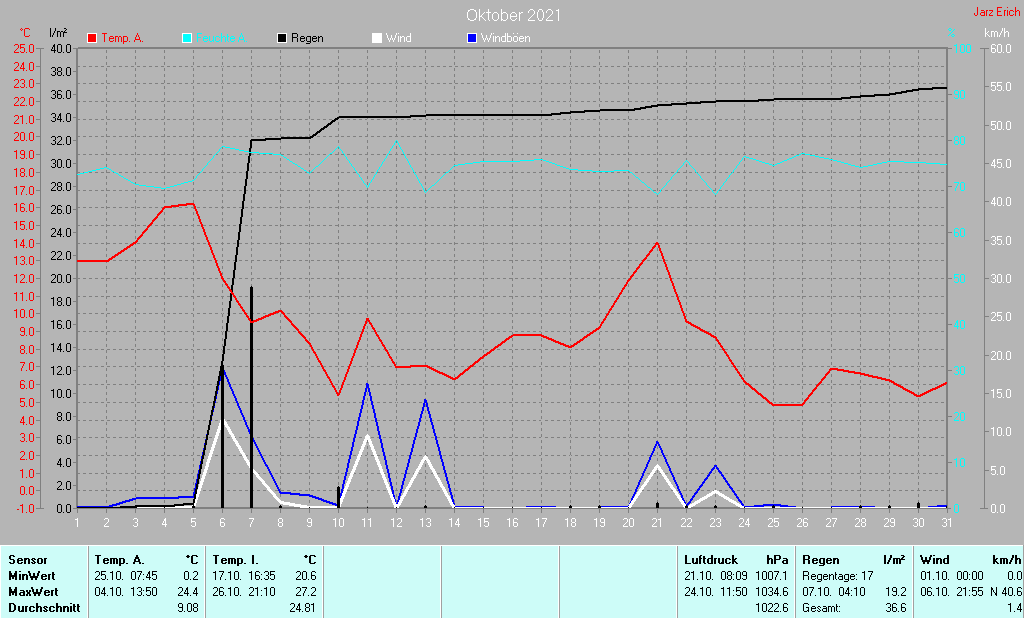1024x618 pixels.
Task: Click the 'N 40.6' maximum wind value
Action: 1006,592
